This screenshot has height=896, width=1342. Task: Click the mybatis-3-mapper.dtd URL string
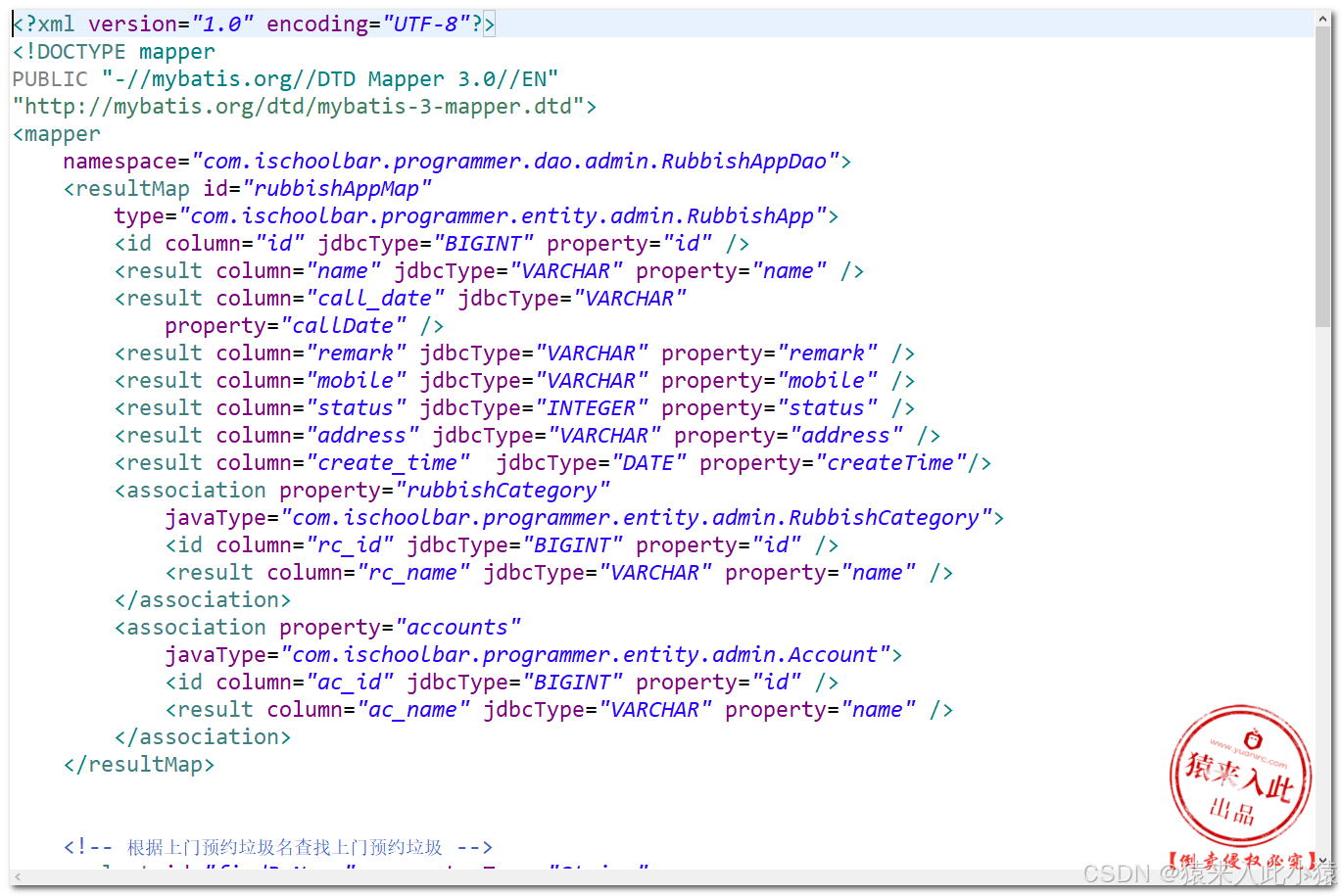pos(298,106)
